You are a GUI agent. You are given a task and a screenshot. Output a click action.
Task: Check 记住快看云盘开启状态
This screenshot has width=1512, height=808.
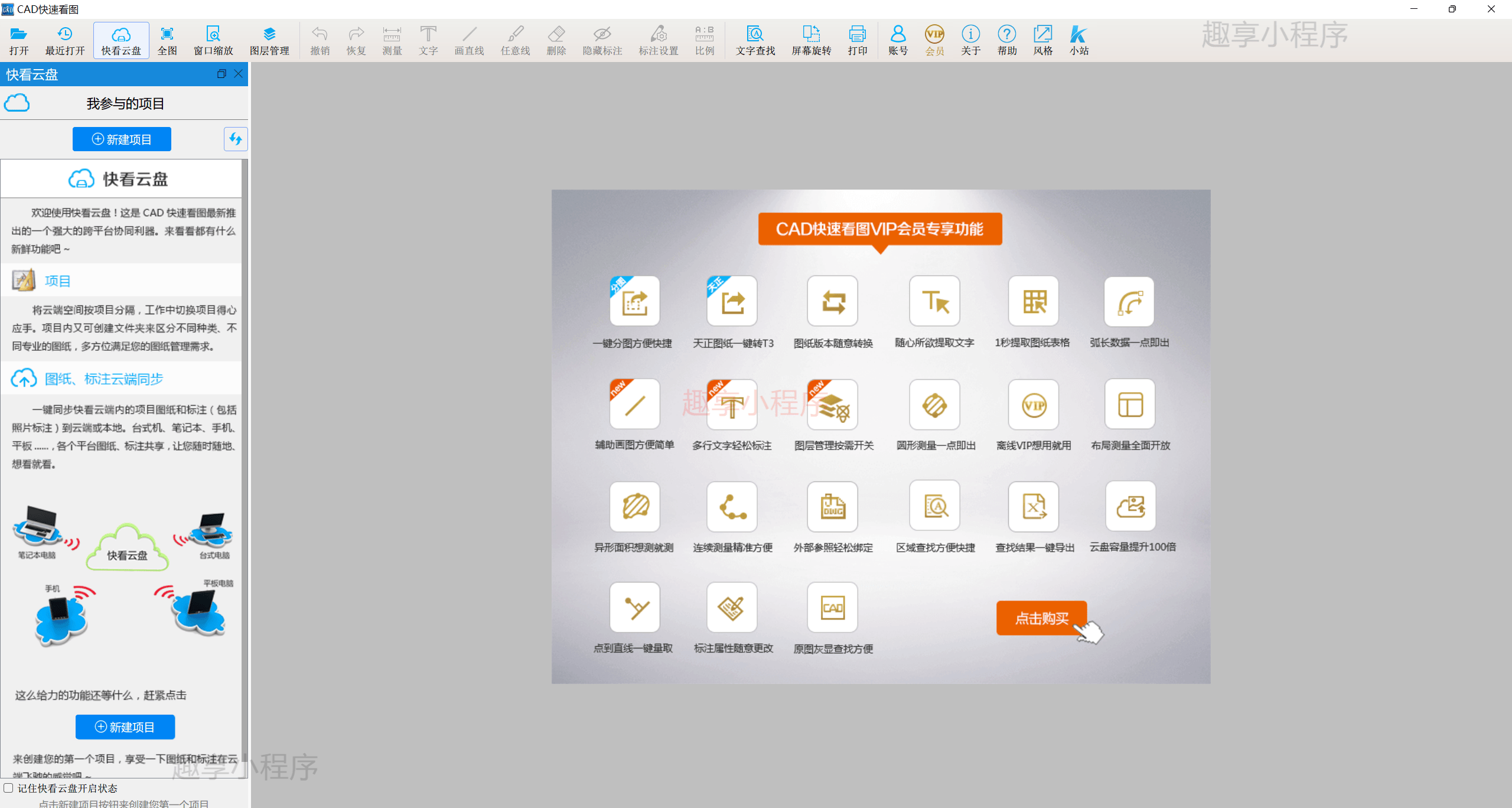click(x=8, y=788)
